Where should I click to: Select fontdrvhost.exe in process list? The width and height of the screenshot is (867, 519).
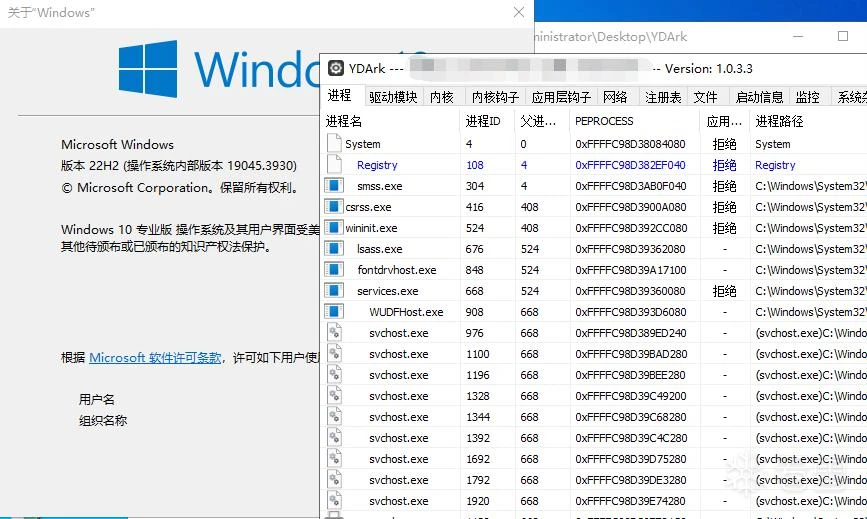[396, 270]
